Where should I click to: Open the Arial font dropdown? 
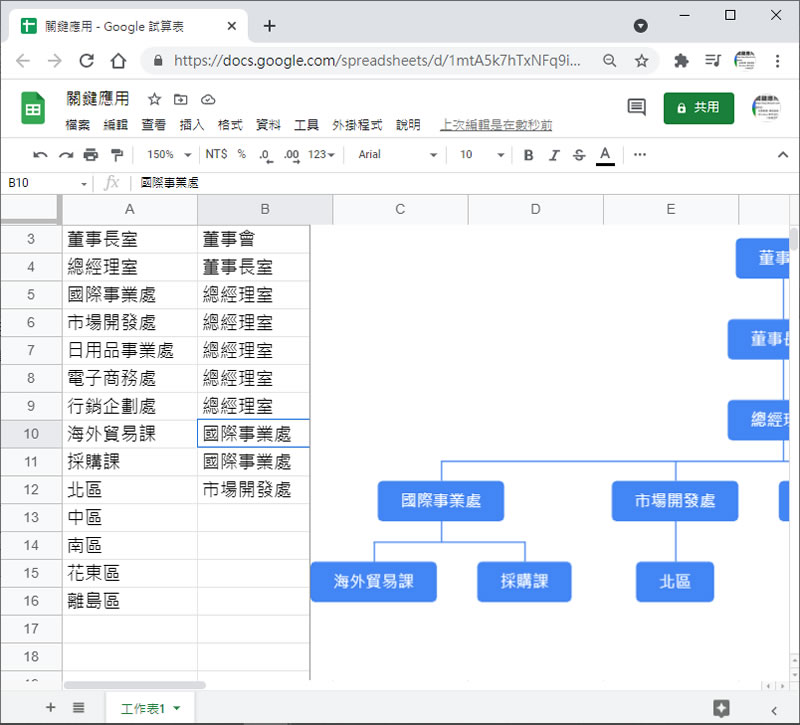[397, 155]
